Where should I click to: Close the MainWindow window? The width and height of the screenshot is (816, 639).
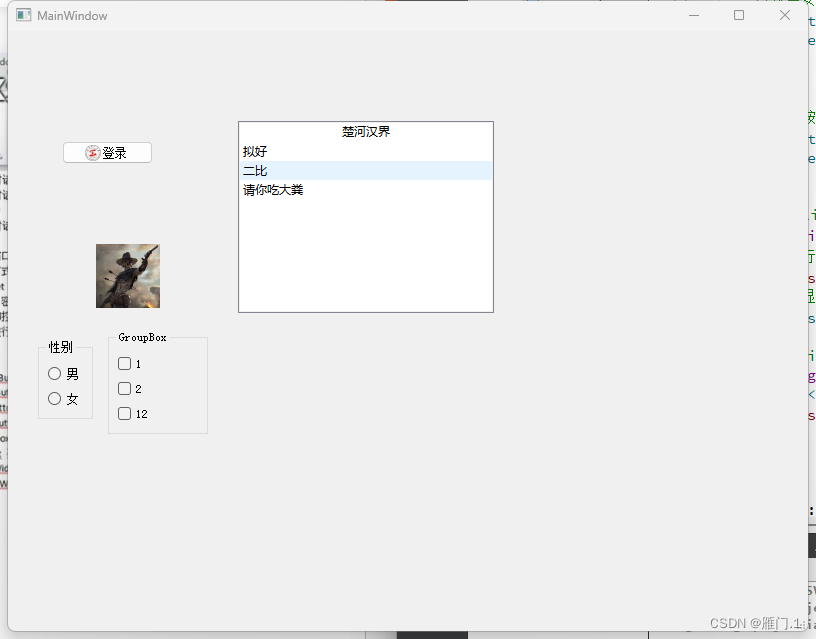coord(785,16)
